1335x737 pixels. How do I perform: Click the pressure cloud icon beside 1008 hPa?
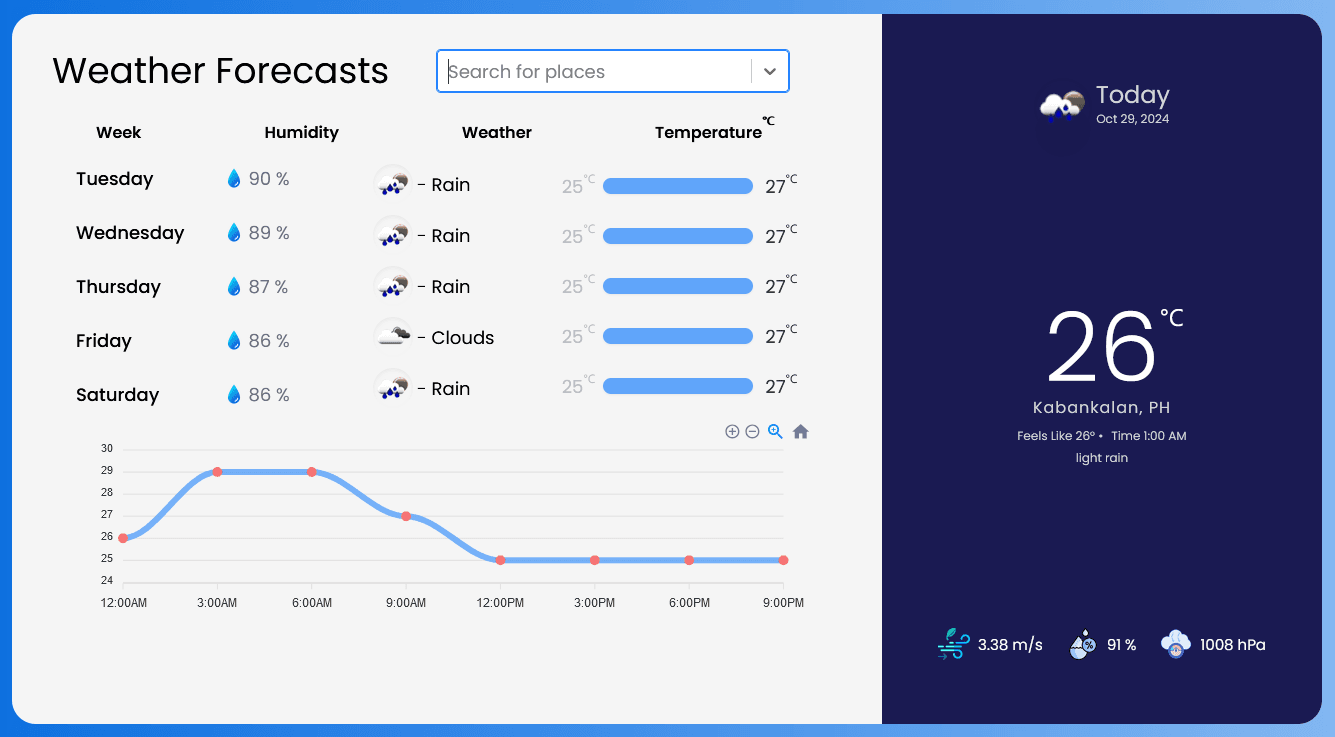pyautogui.click(x=1175, y=644)
